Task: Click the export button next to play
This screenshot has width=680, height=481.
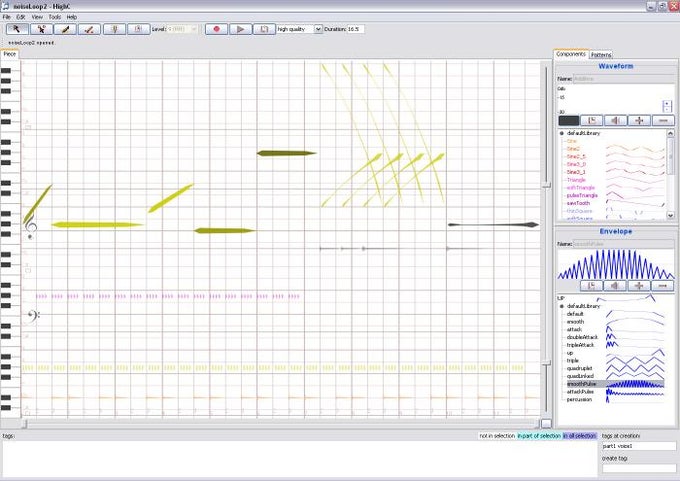Action: click(x=264, y=29)
